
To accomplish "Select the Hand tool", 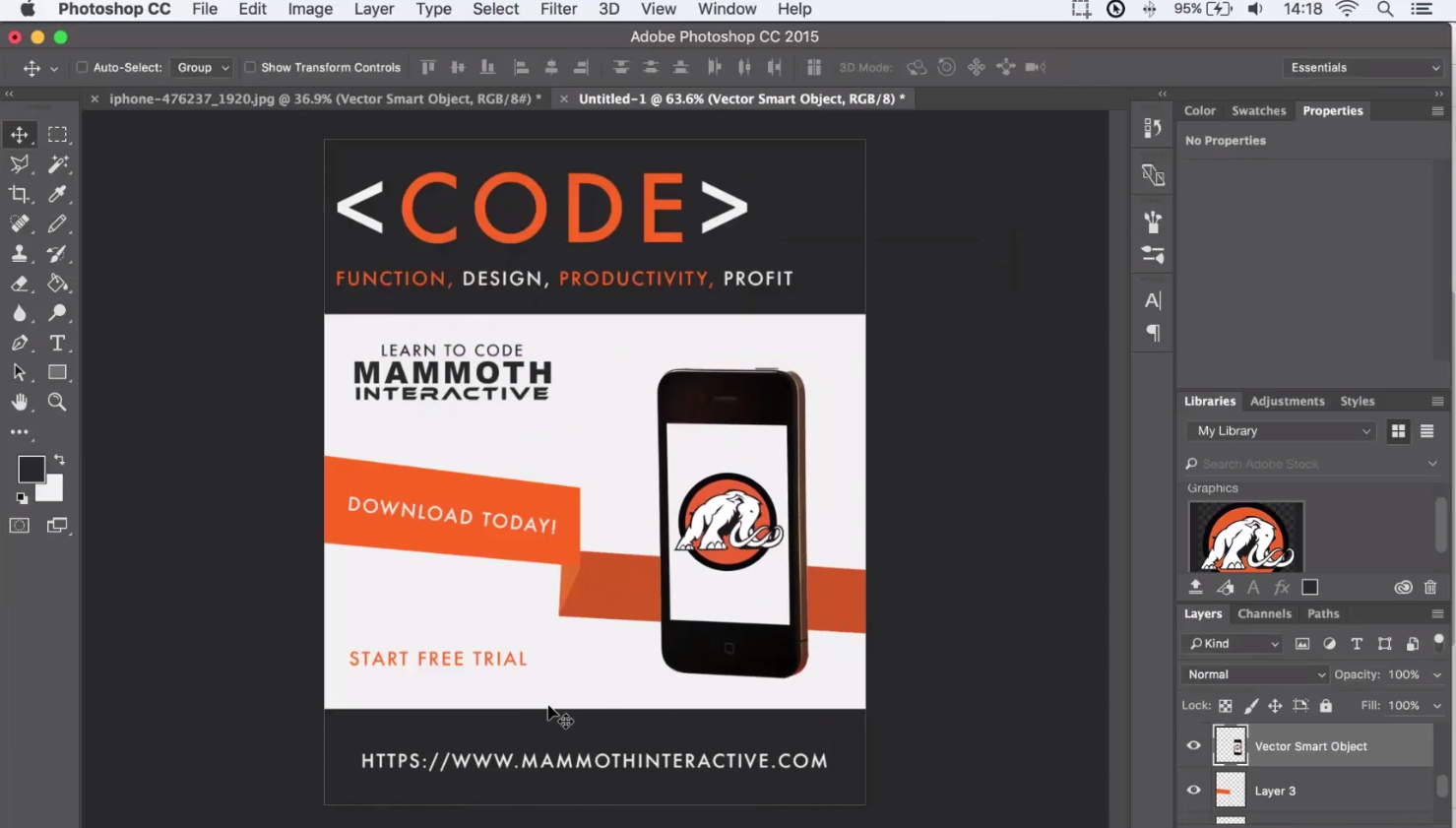I will [20, 402].
